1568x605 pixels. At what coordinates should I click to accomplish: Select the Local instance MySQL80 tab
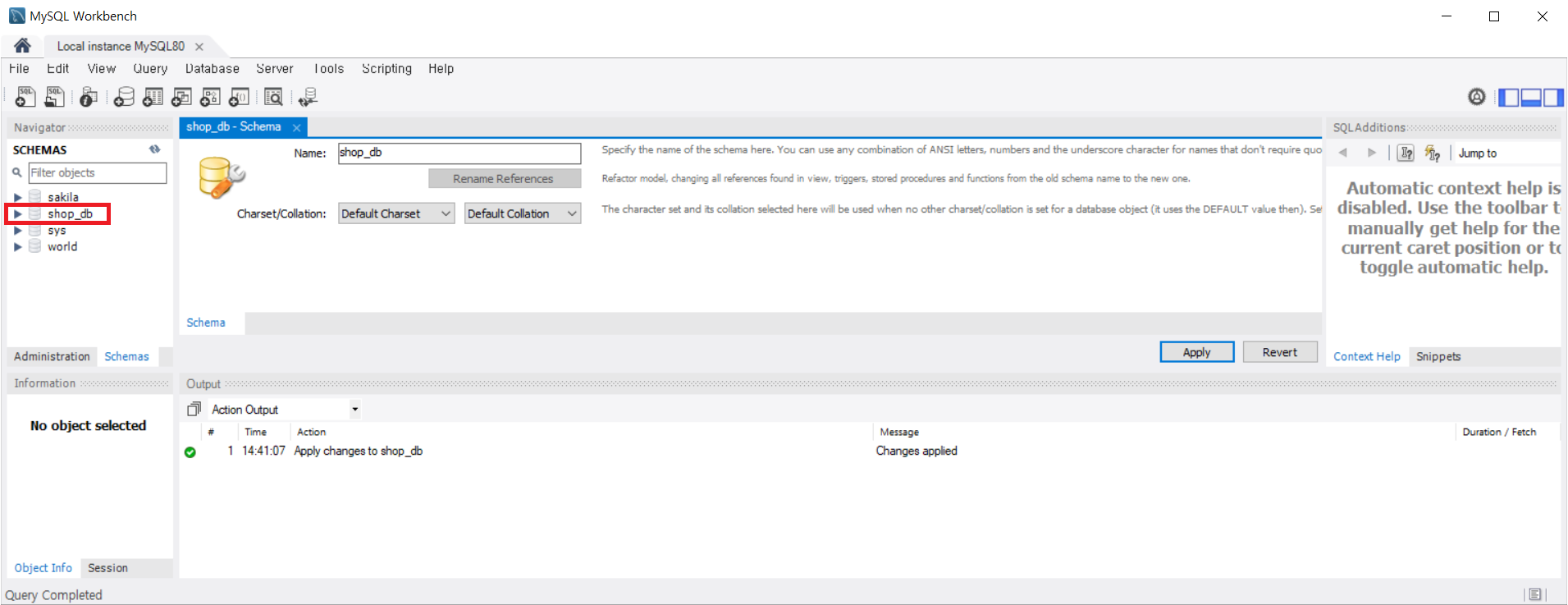[121, 46]
